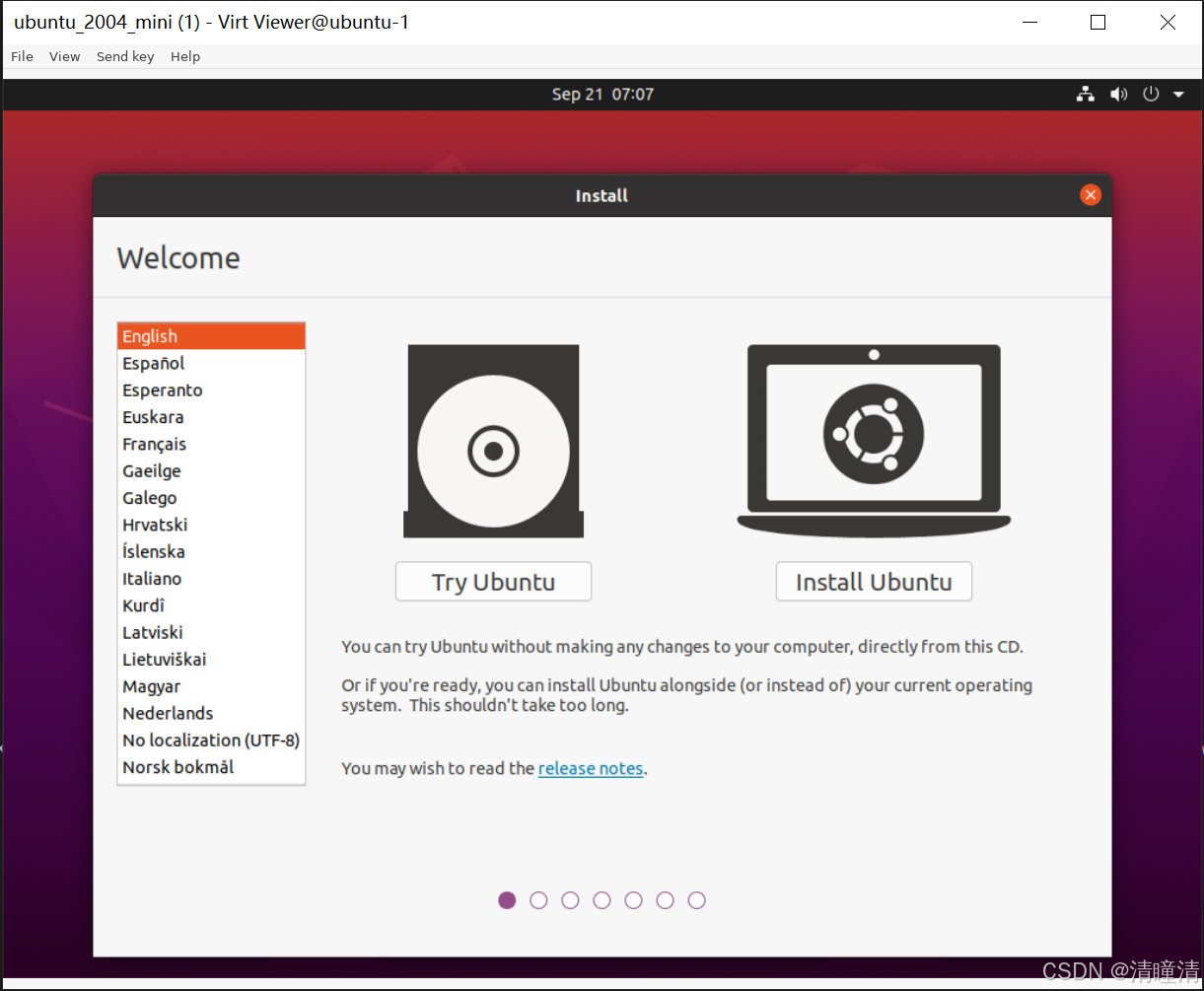This screenshot has width=1204, height=991.
Task: Open the network status icon in top bar
Action: point(1086,95)
